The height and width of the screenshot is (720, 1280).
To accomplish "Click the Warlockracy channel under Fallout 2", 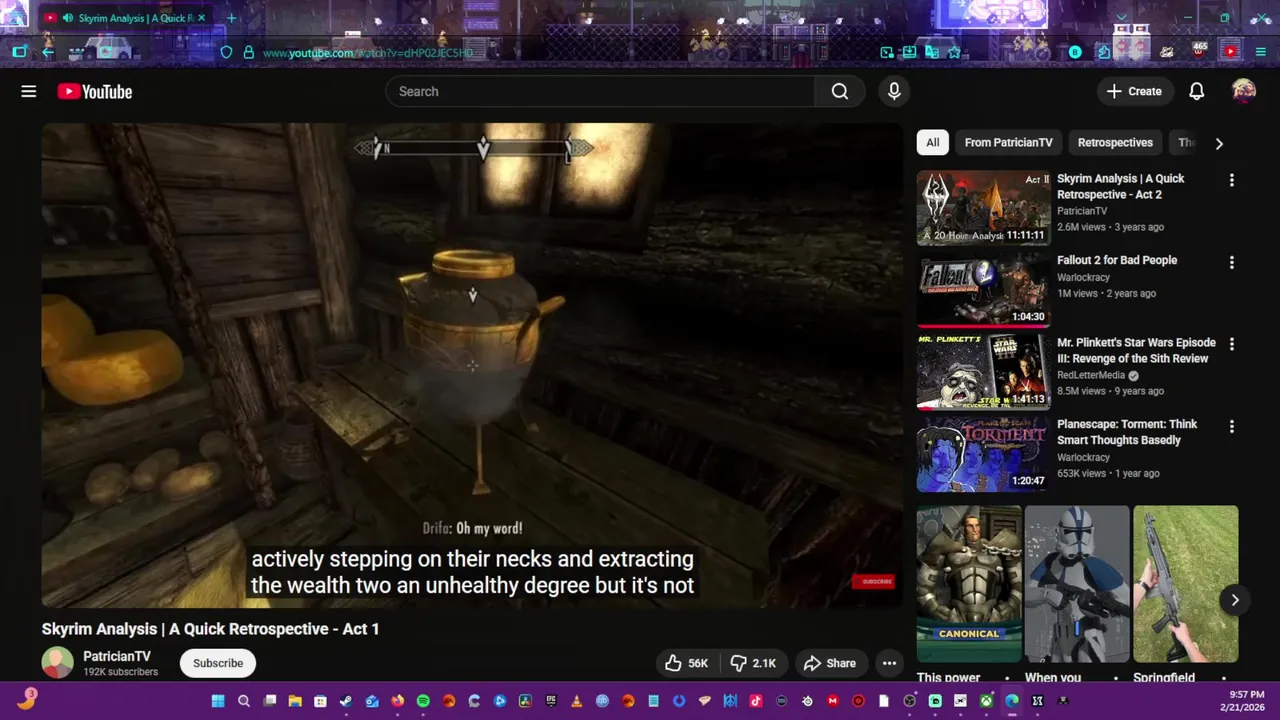I will click(x=1084, y=278).
